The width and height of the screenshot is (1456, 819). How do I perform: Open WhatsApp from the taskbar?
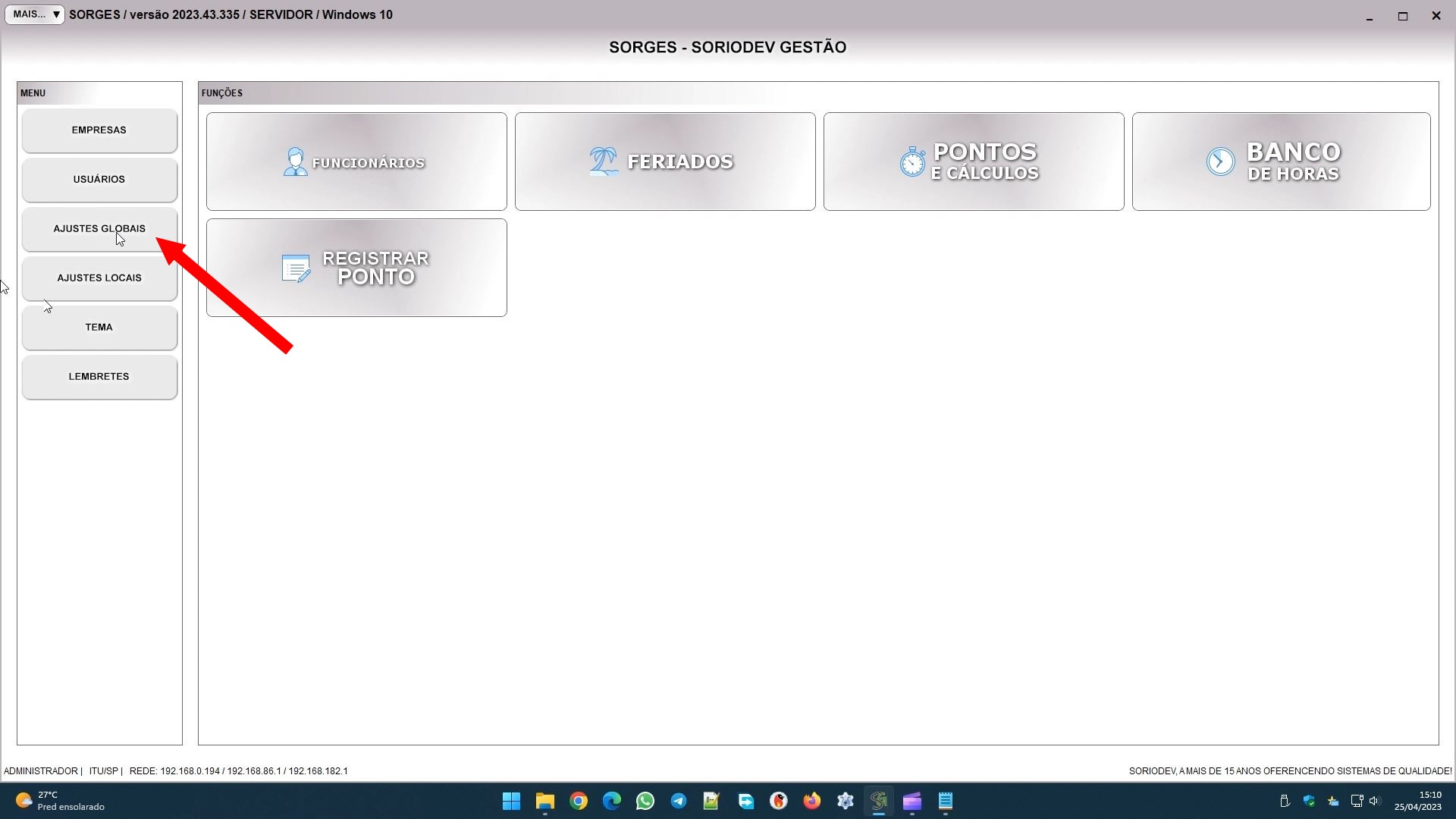[x=645, y=801]
